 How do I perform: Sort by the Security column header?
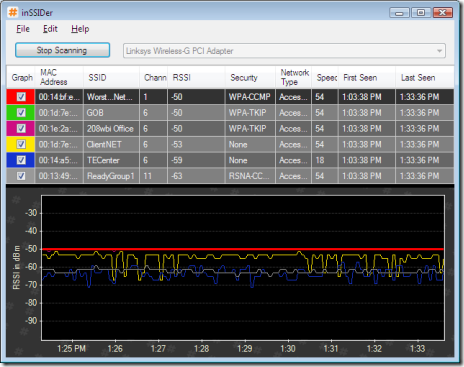[250, 77]
